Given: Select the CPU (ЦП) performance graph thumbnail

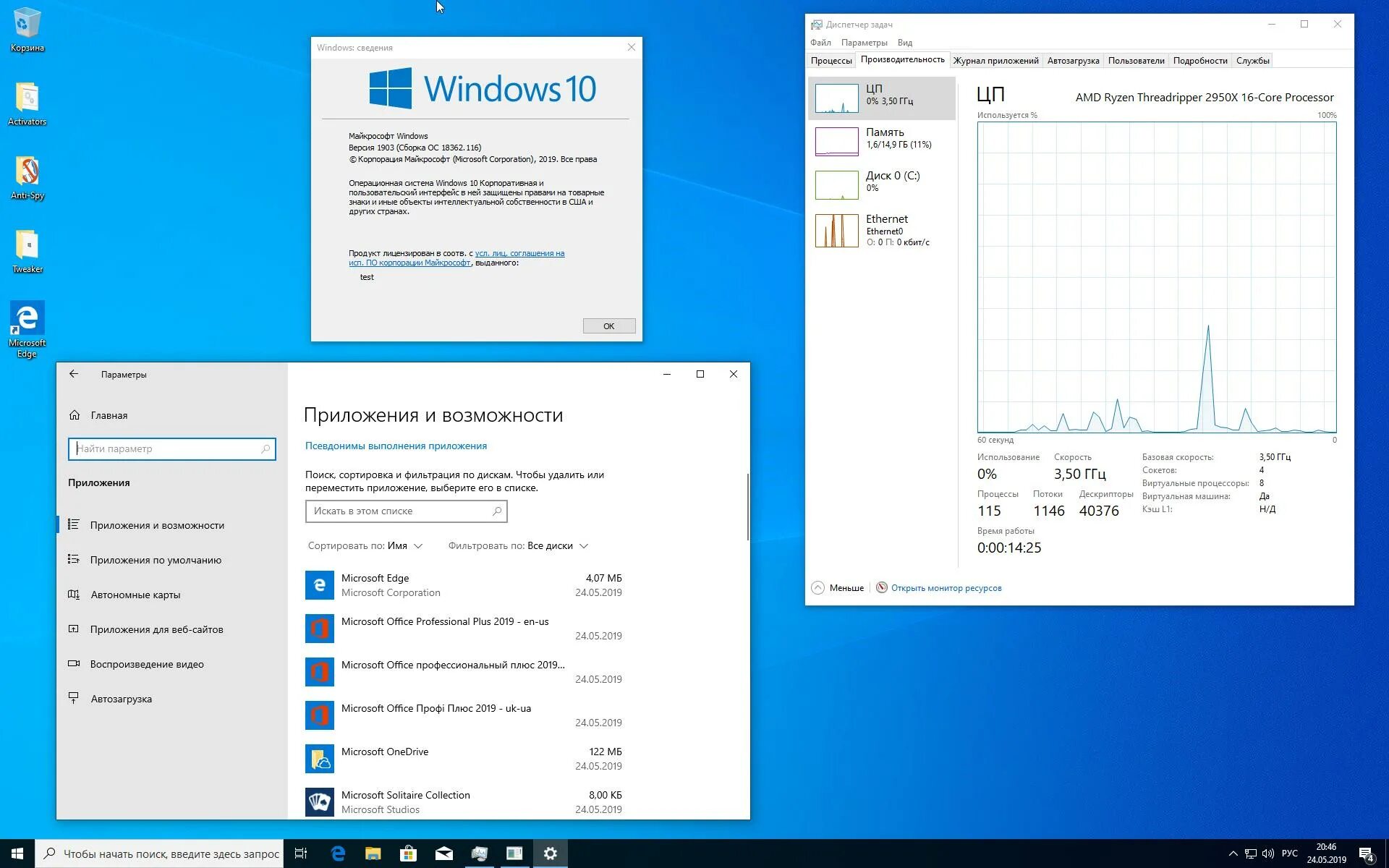Looking at the screenshot, I should [836, 98].
